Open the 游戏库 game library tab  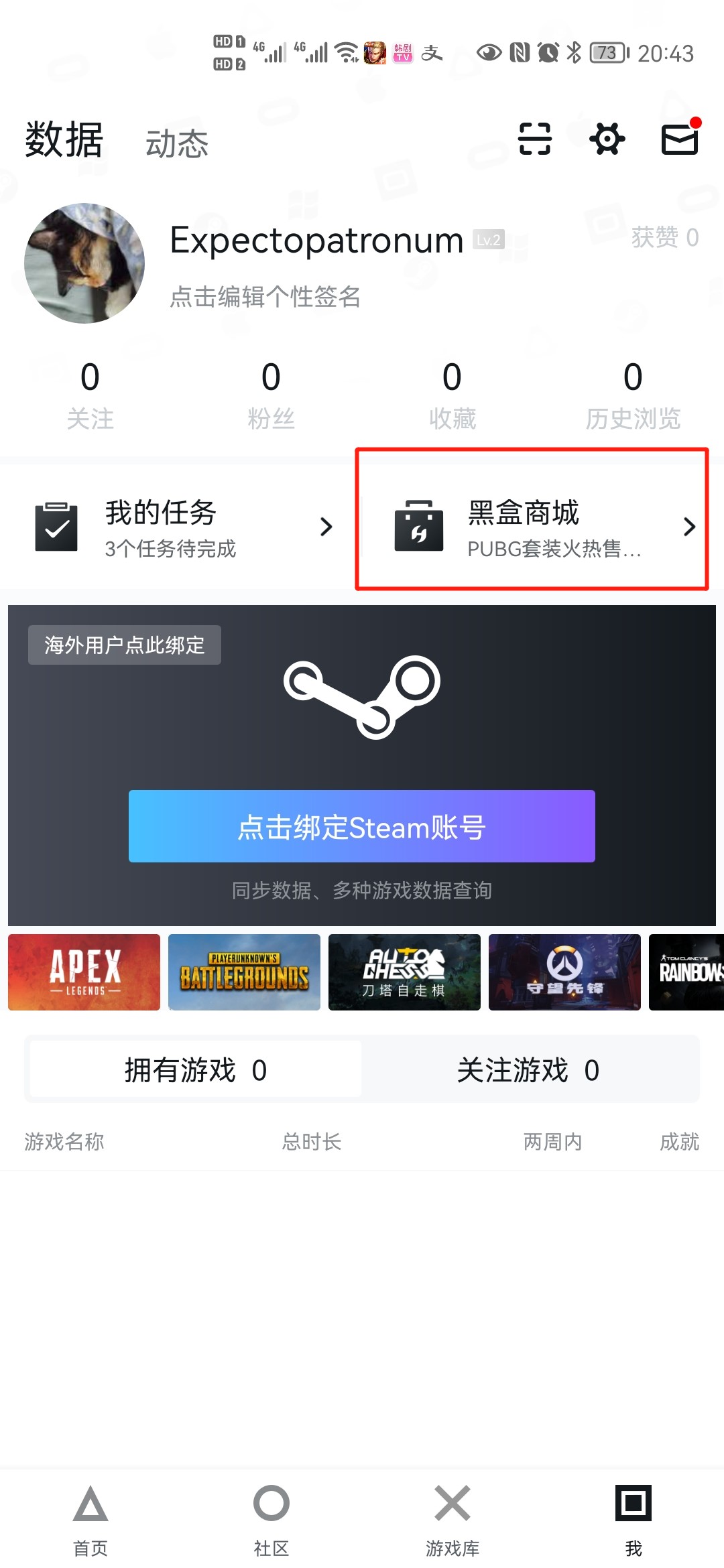[x=452, y=1520]
